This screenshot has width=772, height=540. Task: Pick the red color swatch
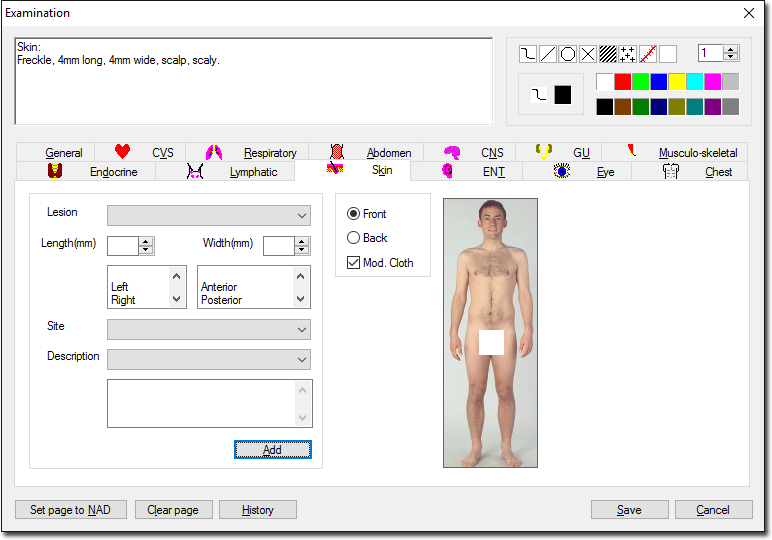pos(623,82)
